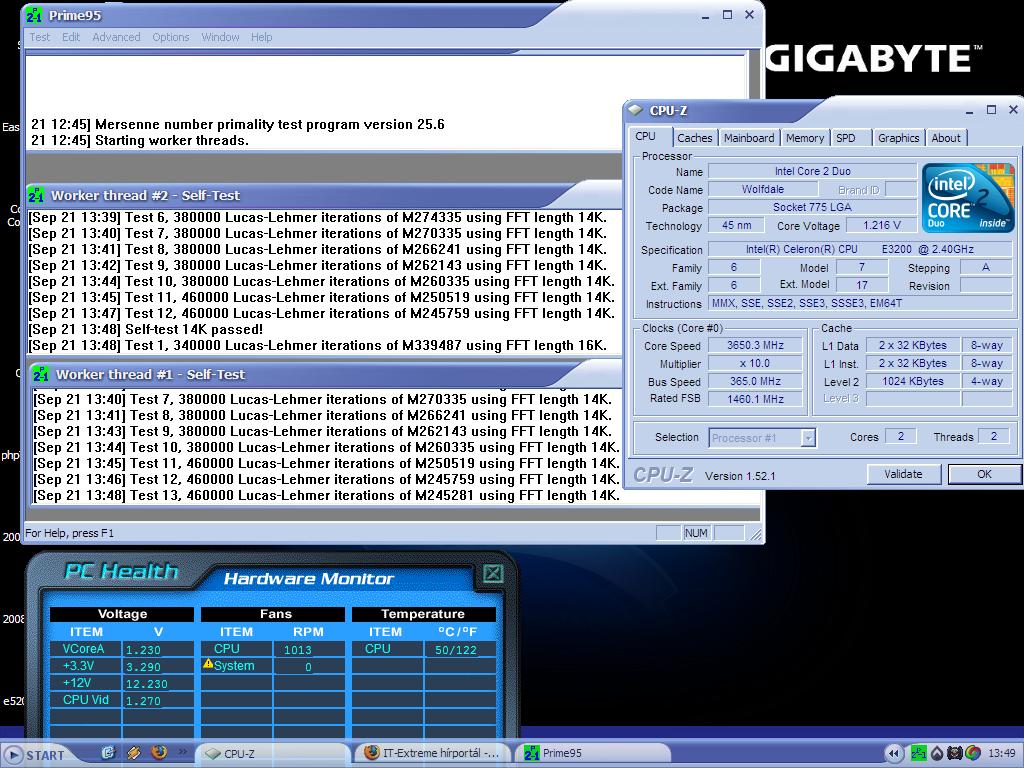
Task: Maximize the Prime95 window
Action: point(728,15)
